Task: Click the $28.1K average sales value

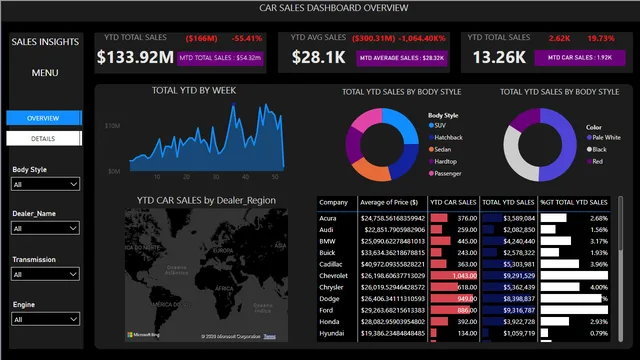Action: click(x=318, y=57)
